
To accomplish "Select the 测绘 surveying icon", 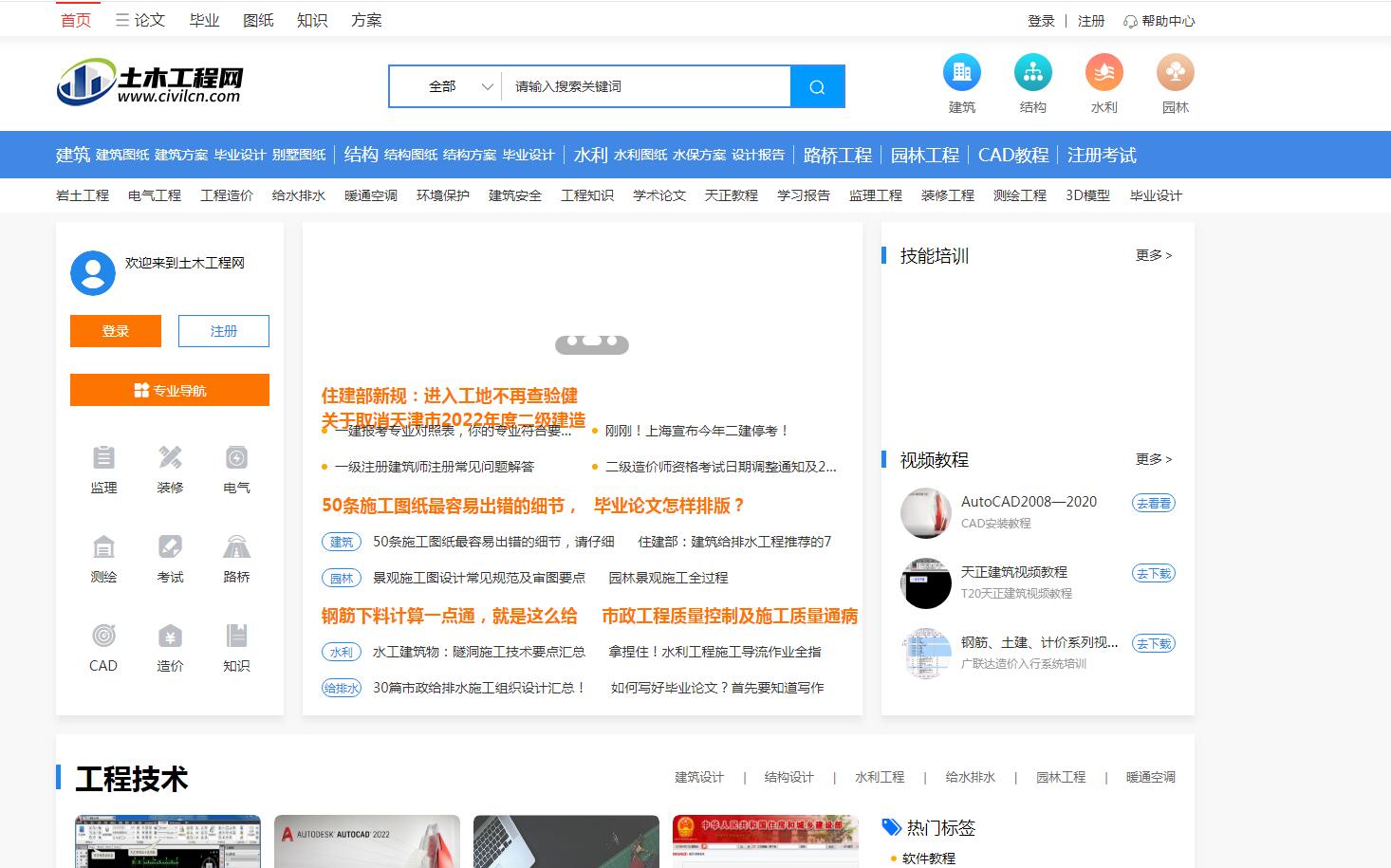I will point(103,548).
